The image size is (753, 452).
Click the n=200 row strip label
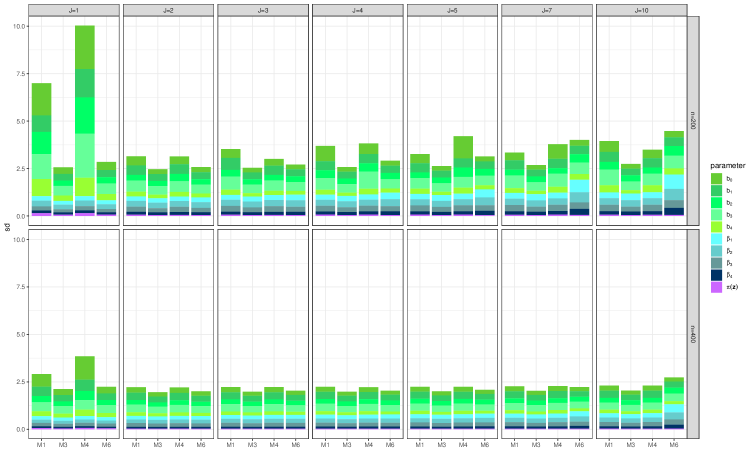(693, 121)
